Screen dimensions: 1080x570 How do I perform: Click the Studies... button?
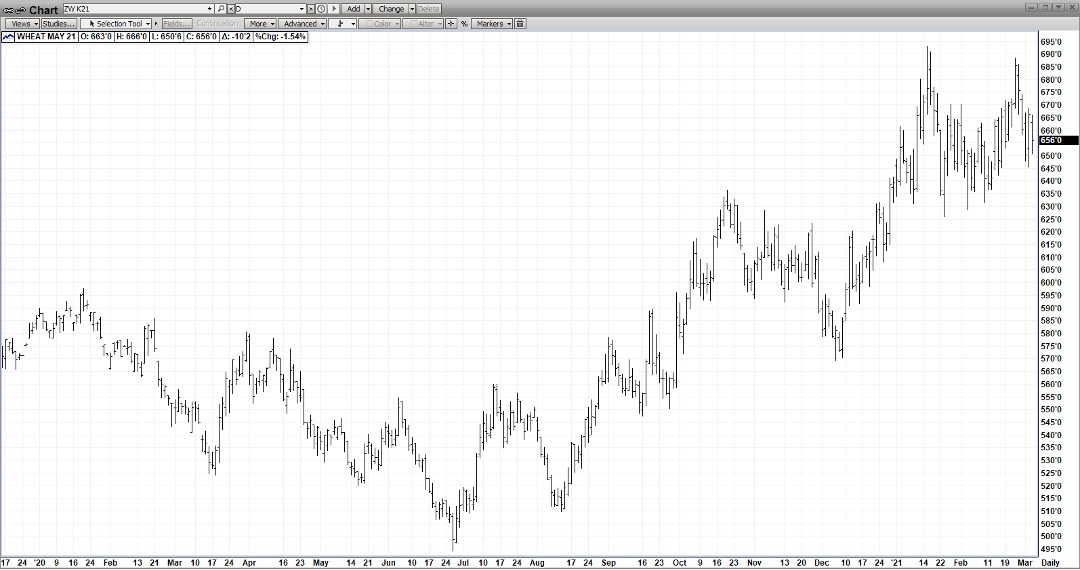pos(58,23)
